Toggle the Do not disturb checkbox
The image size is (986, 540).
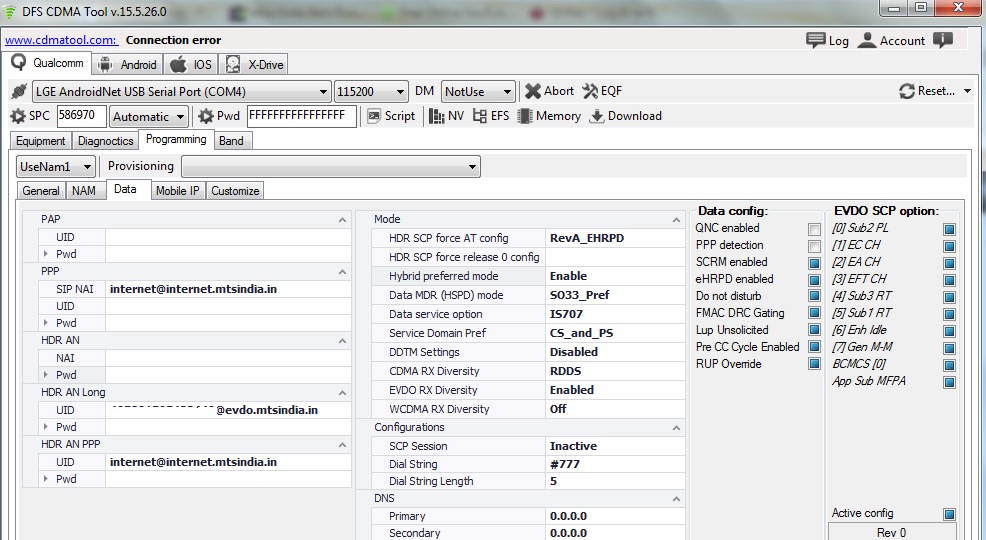(x=814, y=295)
